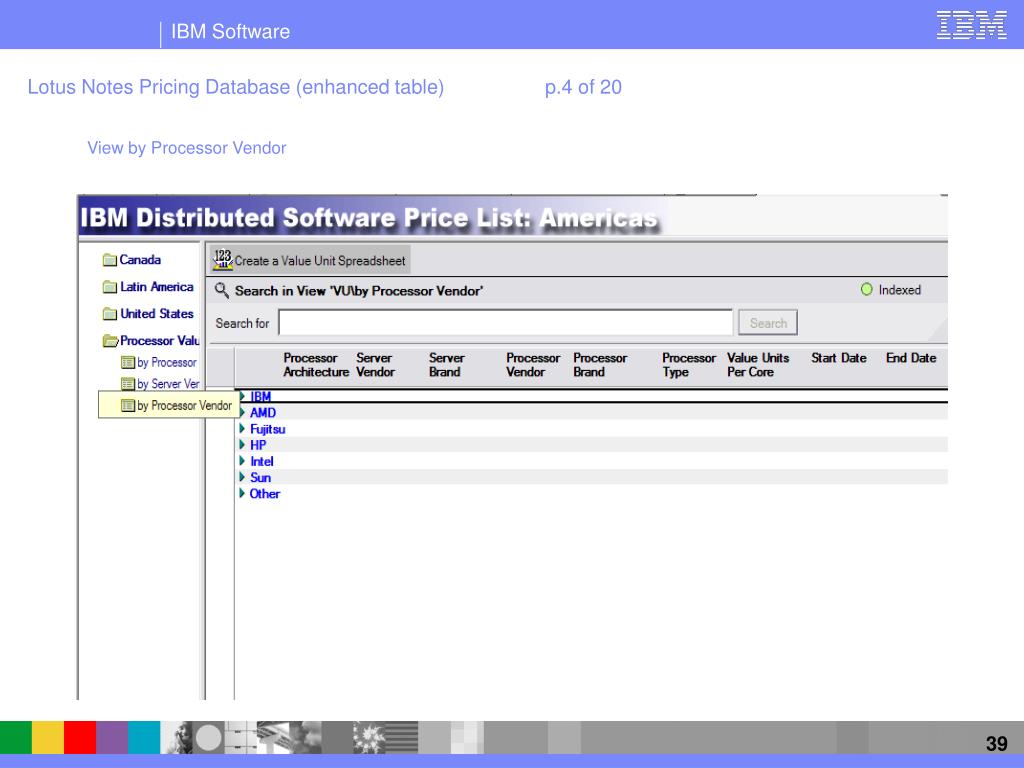
Task: Click the 123 spreadsheet icon
Action: click(x=223, y=260)
